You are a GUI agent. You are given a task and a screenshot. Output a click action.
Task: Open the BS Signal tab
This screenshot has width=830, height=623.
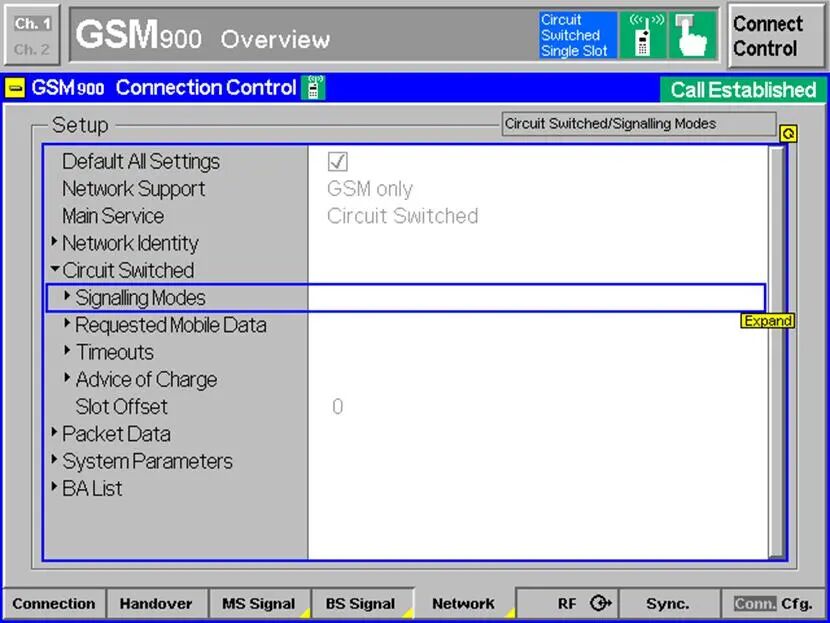click(360, 603)
